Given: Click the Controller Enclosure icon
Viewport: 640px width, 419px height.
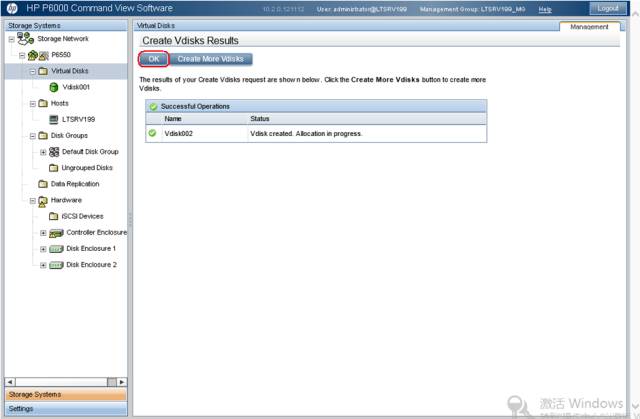Looking at the screenshot, I should (56, 233).
